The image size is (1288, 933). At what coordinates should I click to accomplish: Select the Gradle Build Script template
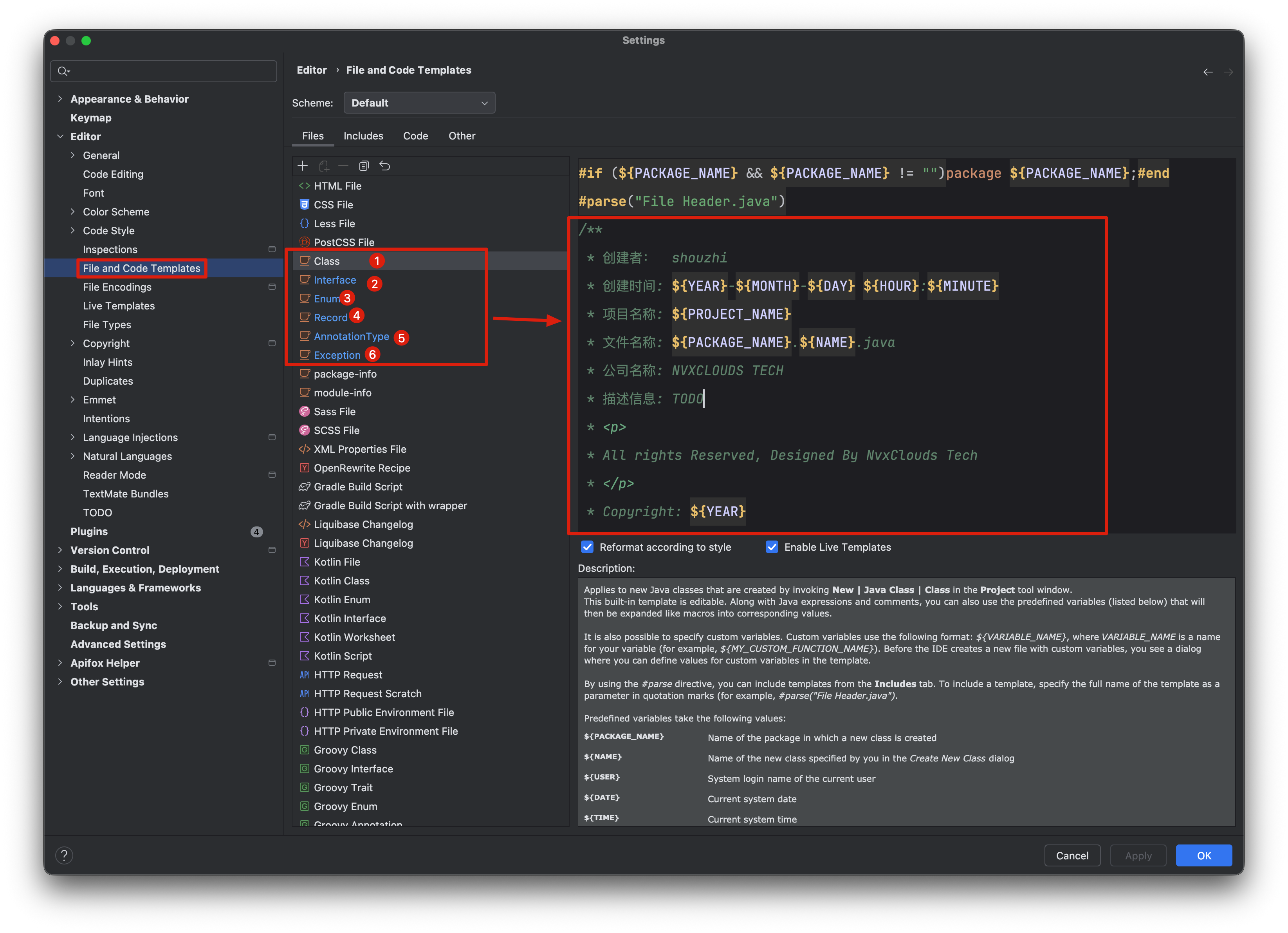358,487
